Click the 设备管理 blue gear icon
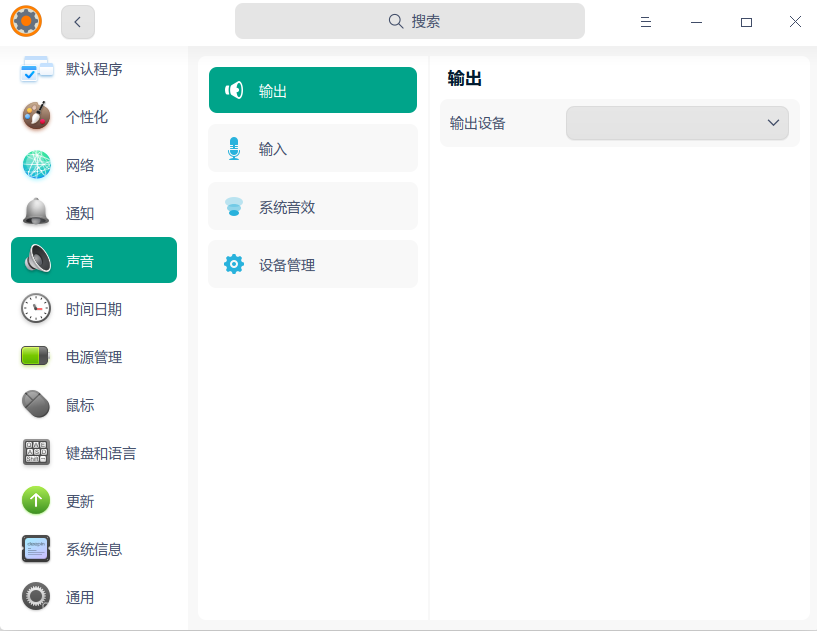 (234, 264)
